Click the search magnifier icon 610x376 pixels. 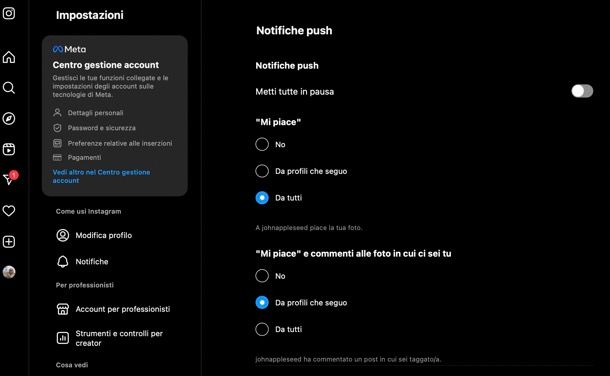click(9, 88)
